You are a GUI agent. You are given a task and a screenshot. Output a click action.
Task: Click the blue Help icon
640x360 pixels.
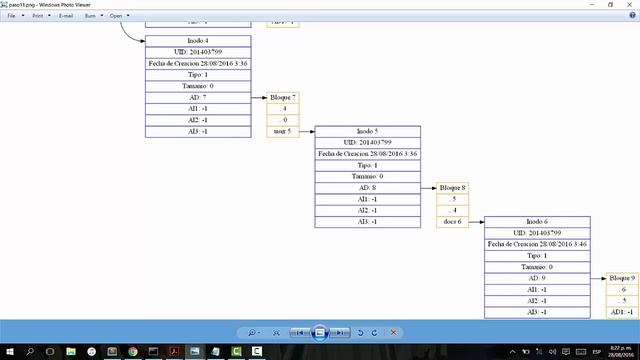point(632,16)
